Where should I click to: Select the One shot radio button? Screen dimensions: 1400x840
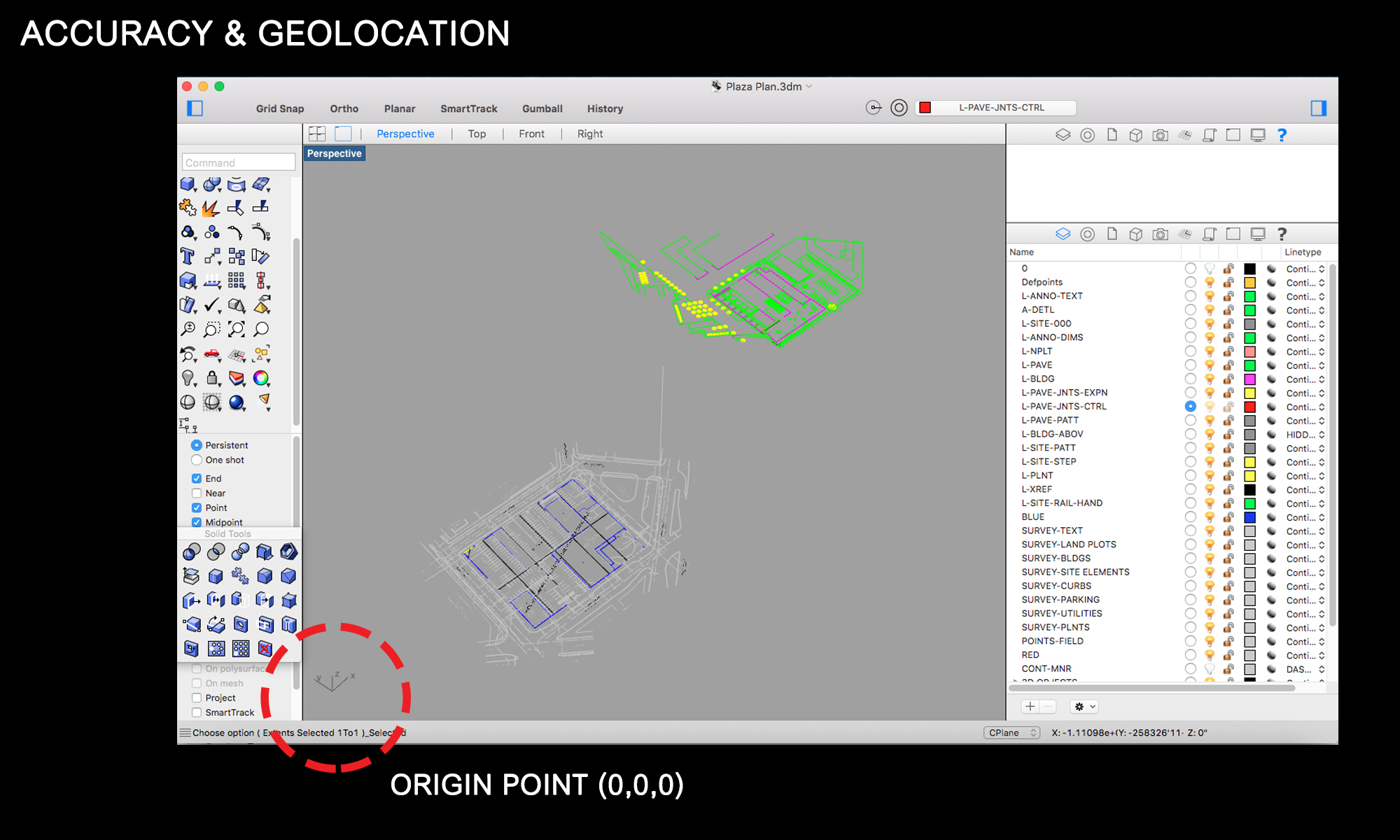tap(197, 460)
